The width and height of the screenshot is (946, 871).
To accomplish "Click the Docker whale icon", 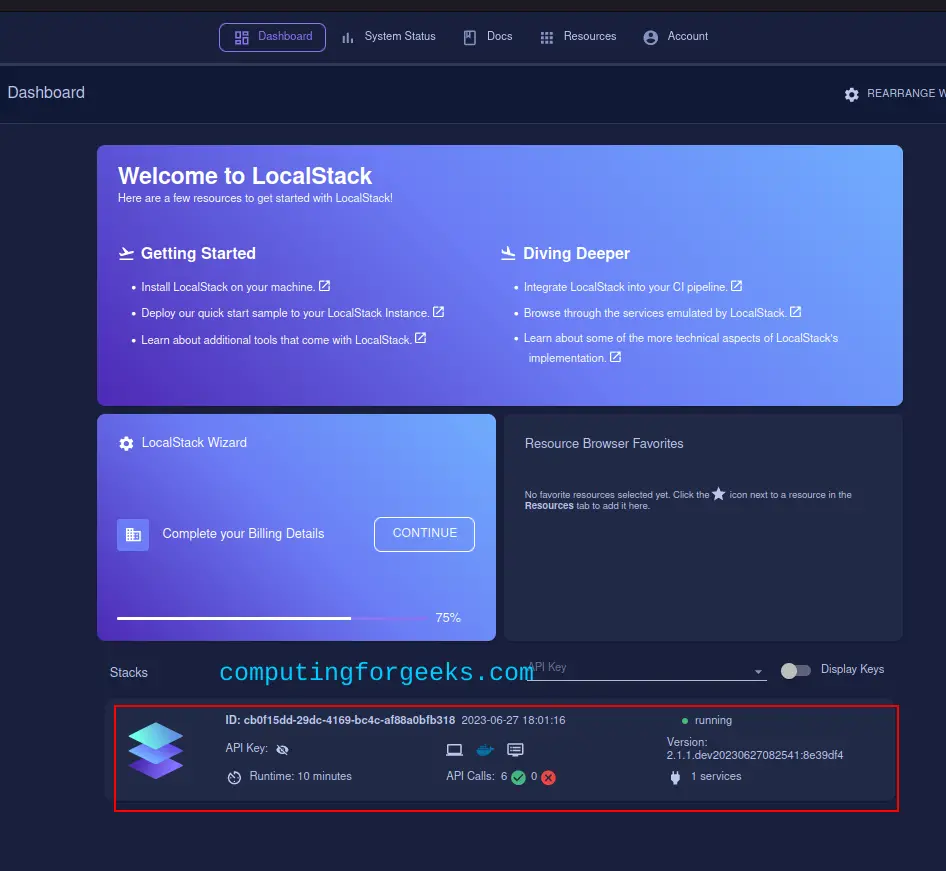I will click(485, 750).
